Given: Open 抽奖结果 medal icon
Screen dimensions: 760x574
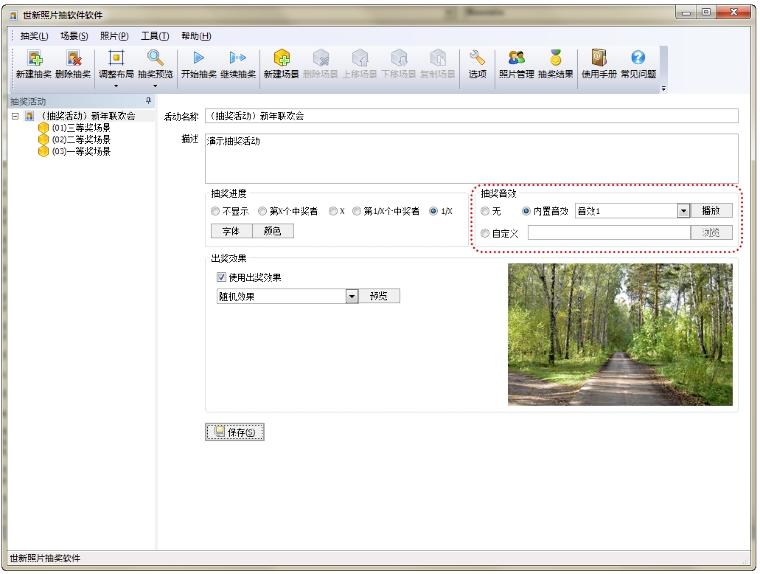Looking at the screenshot, I should tap(555, 59).
